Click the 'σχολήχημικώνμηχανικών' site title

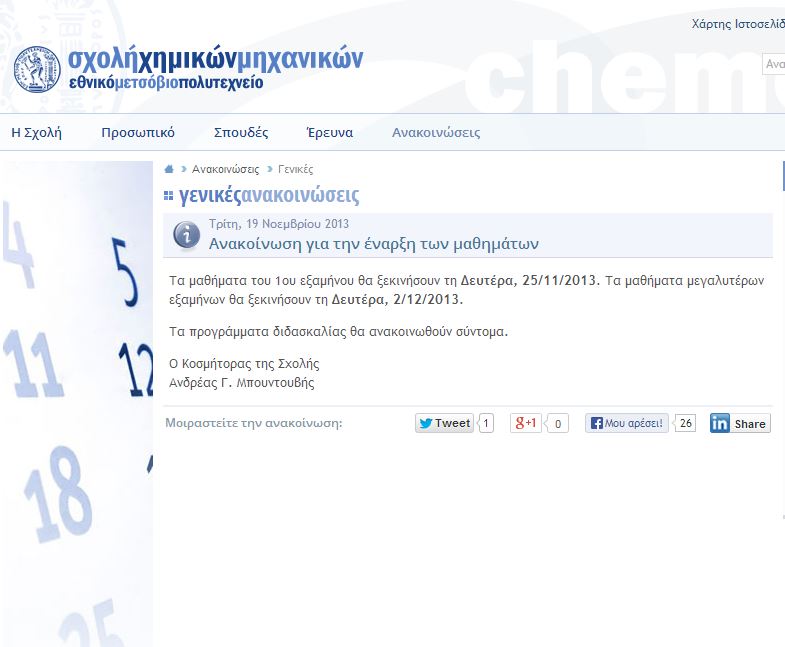click(215, 59)
